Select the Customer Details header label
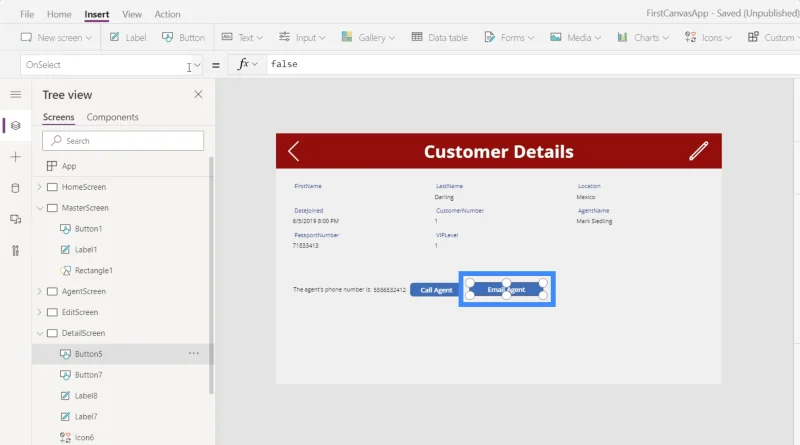 (498, 152)
